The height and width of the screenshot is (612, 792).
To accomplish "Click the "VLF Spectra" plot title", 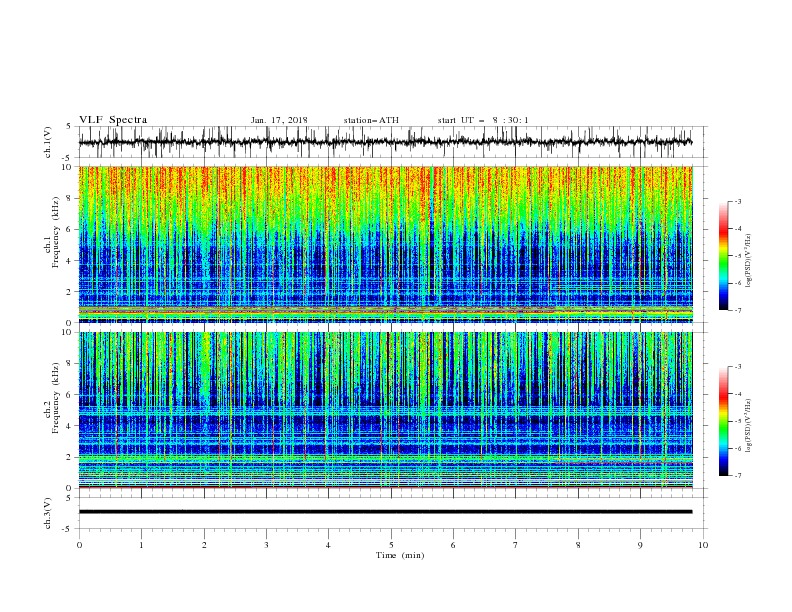I will 113,120.
